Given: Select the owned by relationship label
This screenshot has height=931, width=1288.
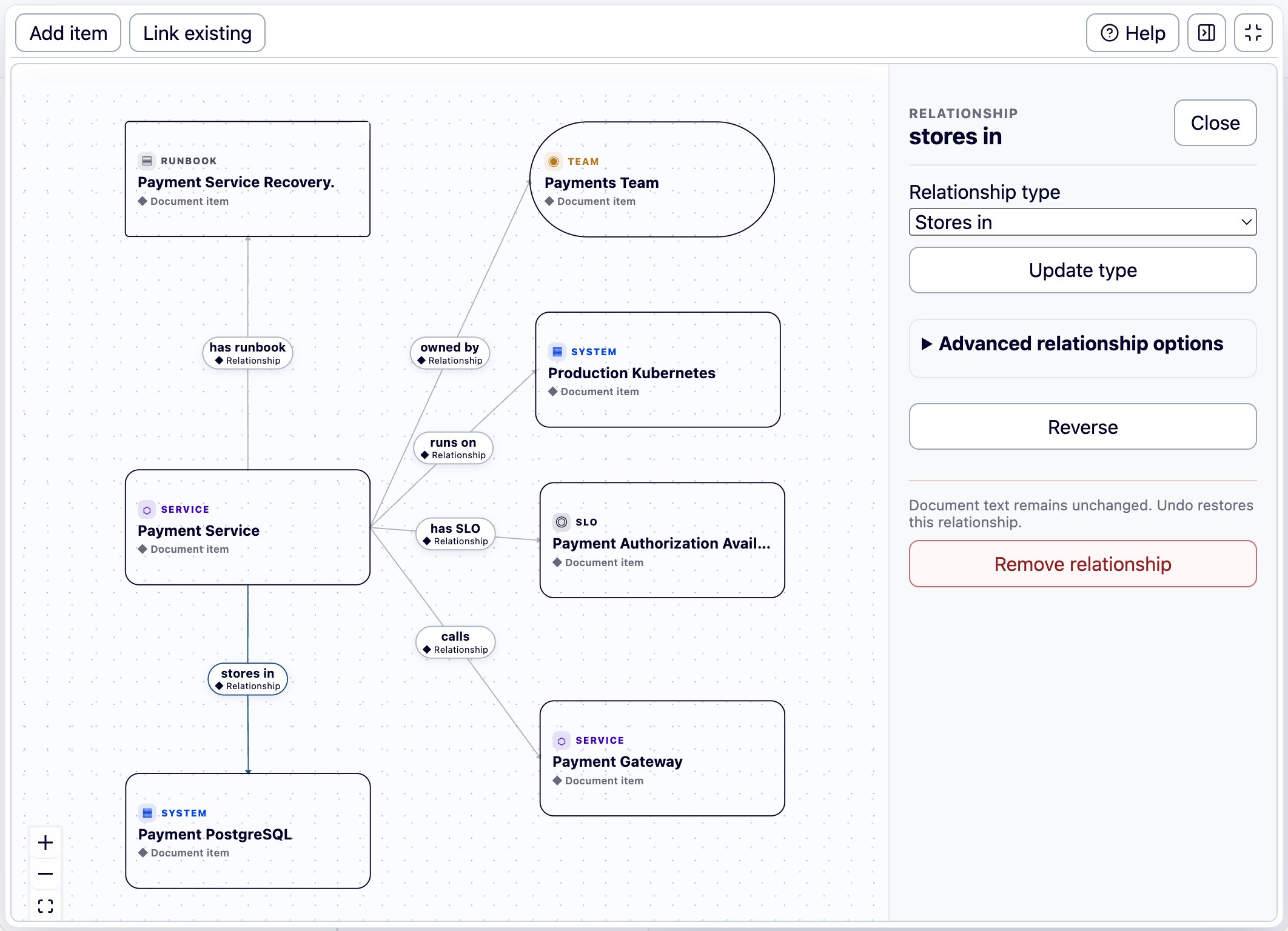Looking at the screenshot, I should 450,353.
